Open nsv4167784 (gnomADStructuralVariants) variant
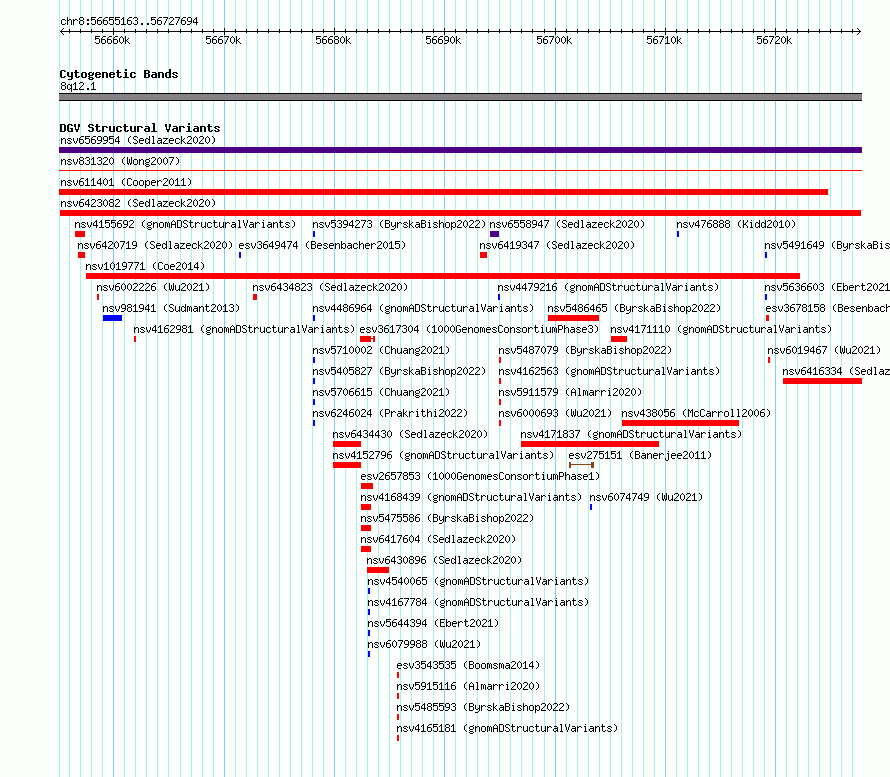The image size is (890, 777). pyautogui.click(x=478, y=602)
